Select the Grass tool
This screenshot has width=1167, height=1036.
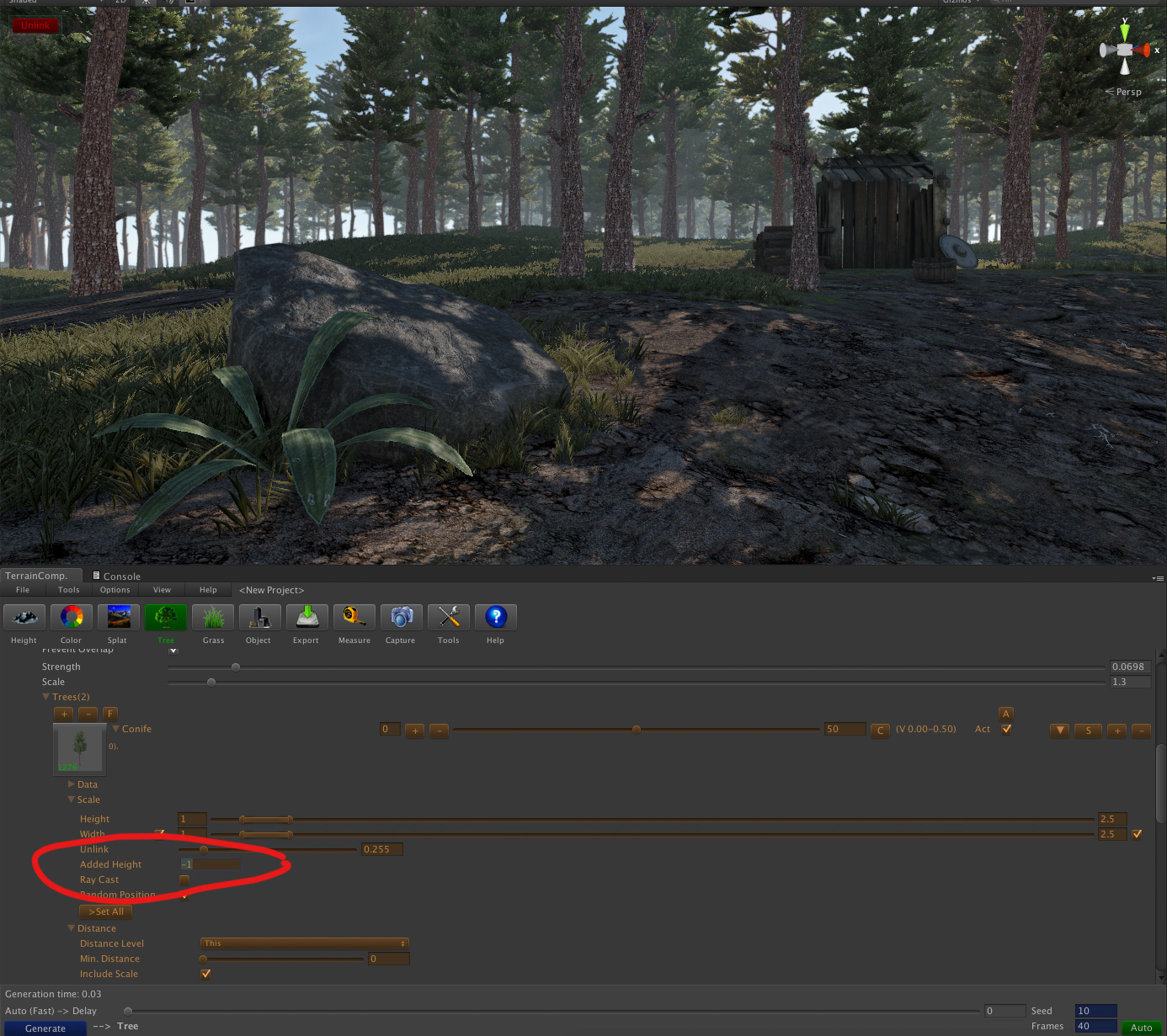click(x=212, y=623)
